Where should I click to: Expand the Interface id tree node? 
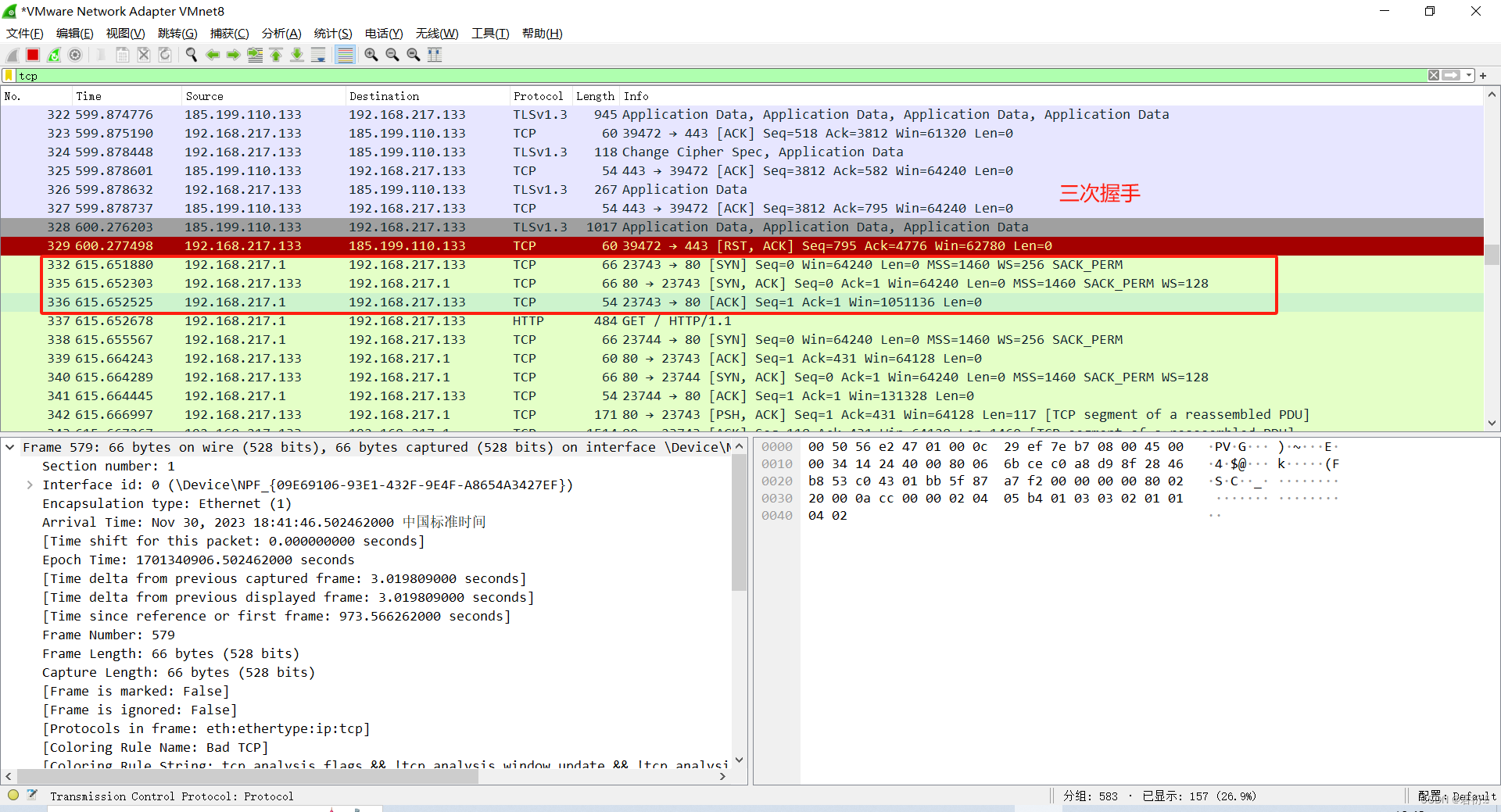(x=30, y=485)
